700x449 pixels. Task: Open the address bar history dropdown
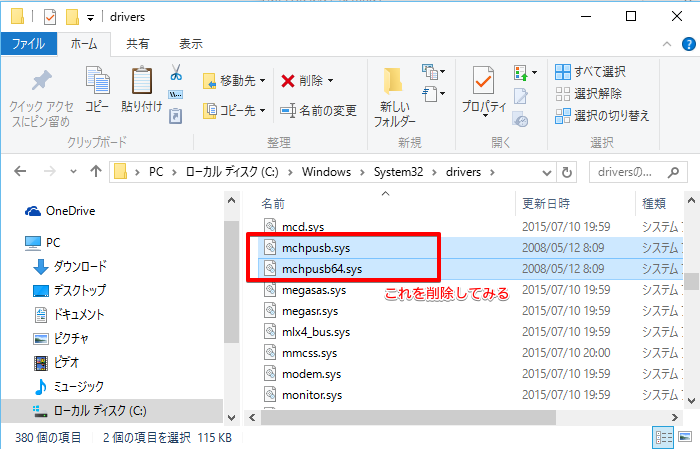click(546, 172)
